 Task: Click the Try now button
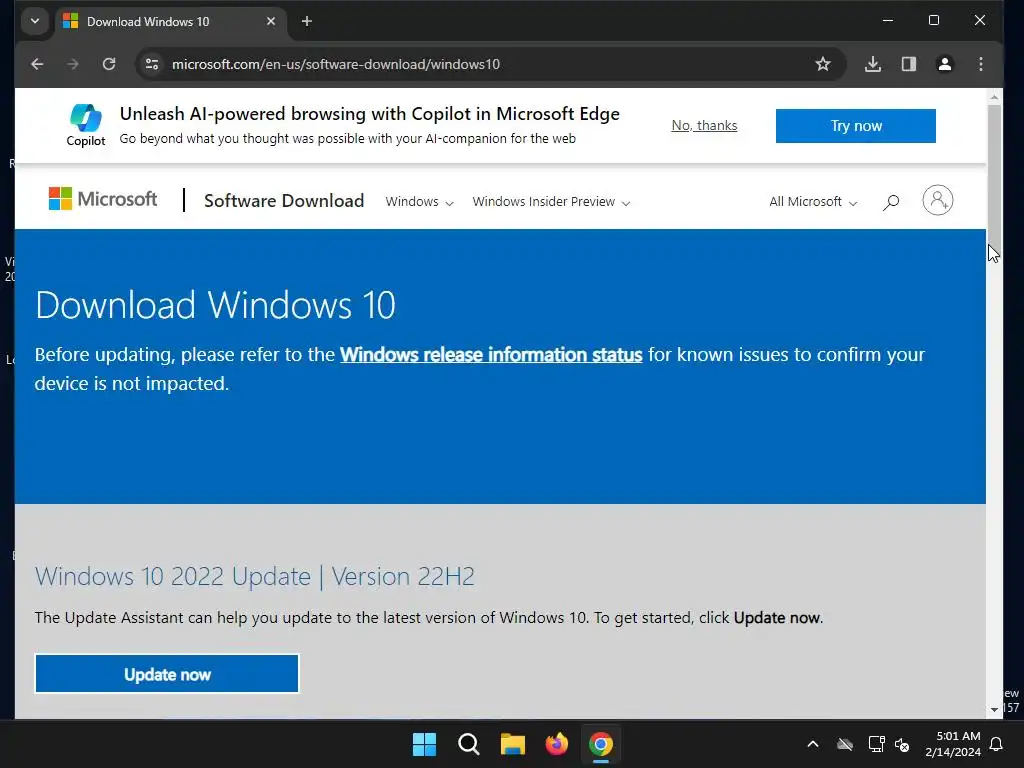856,126
